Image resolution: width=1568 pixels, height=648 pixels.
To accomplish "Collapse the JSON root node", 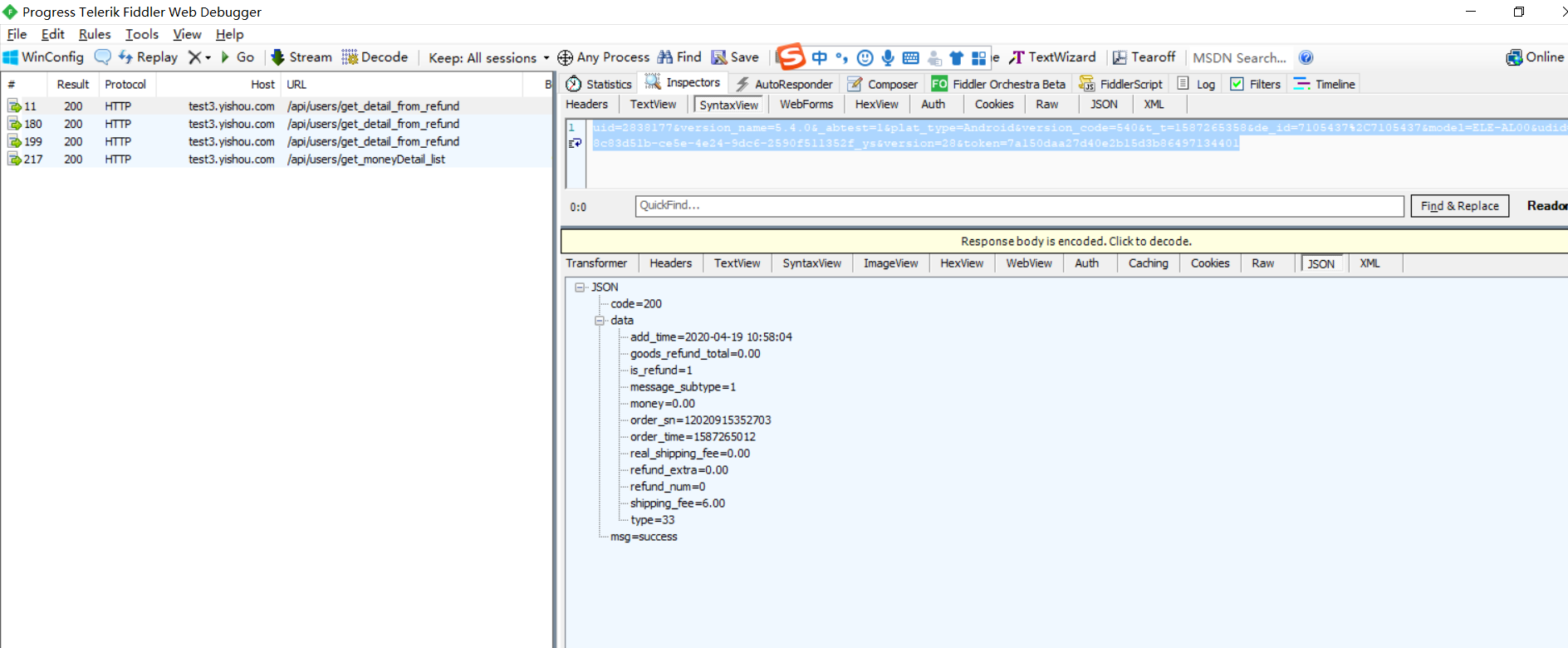I will 580,287.
